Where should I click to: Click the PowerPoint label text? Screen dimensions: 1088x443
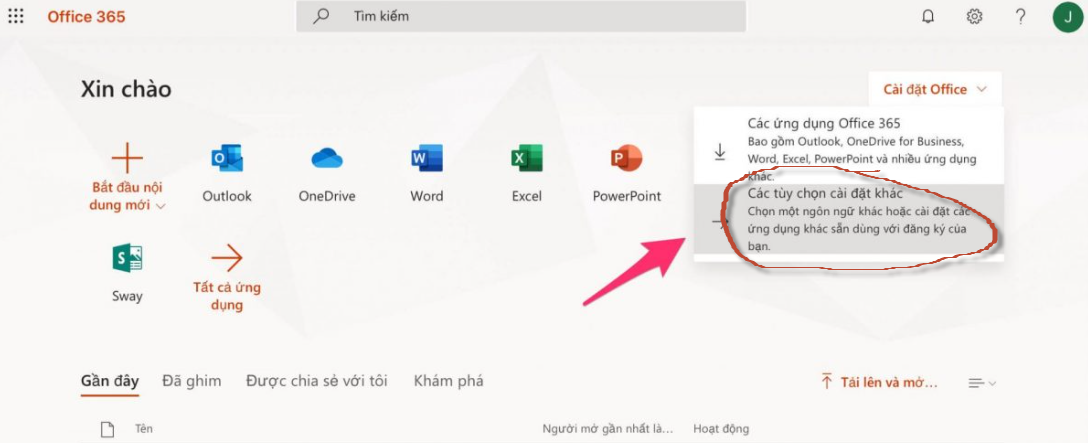[627, 197]
